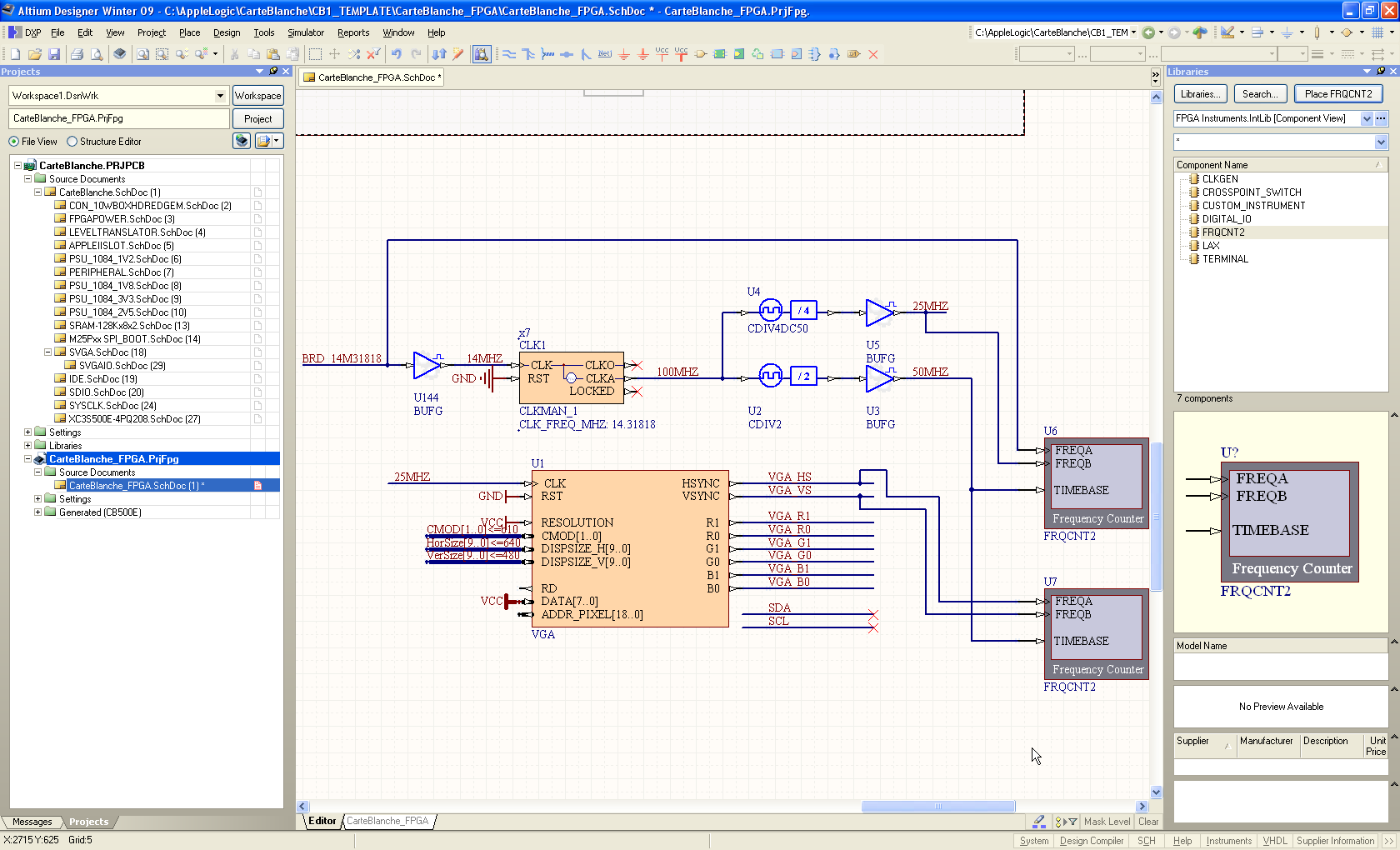Select the GND Power Port tool
The height and width of the screenshot is (850, 1400).
pyautogui.click(x=624, y=54)
